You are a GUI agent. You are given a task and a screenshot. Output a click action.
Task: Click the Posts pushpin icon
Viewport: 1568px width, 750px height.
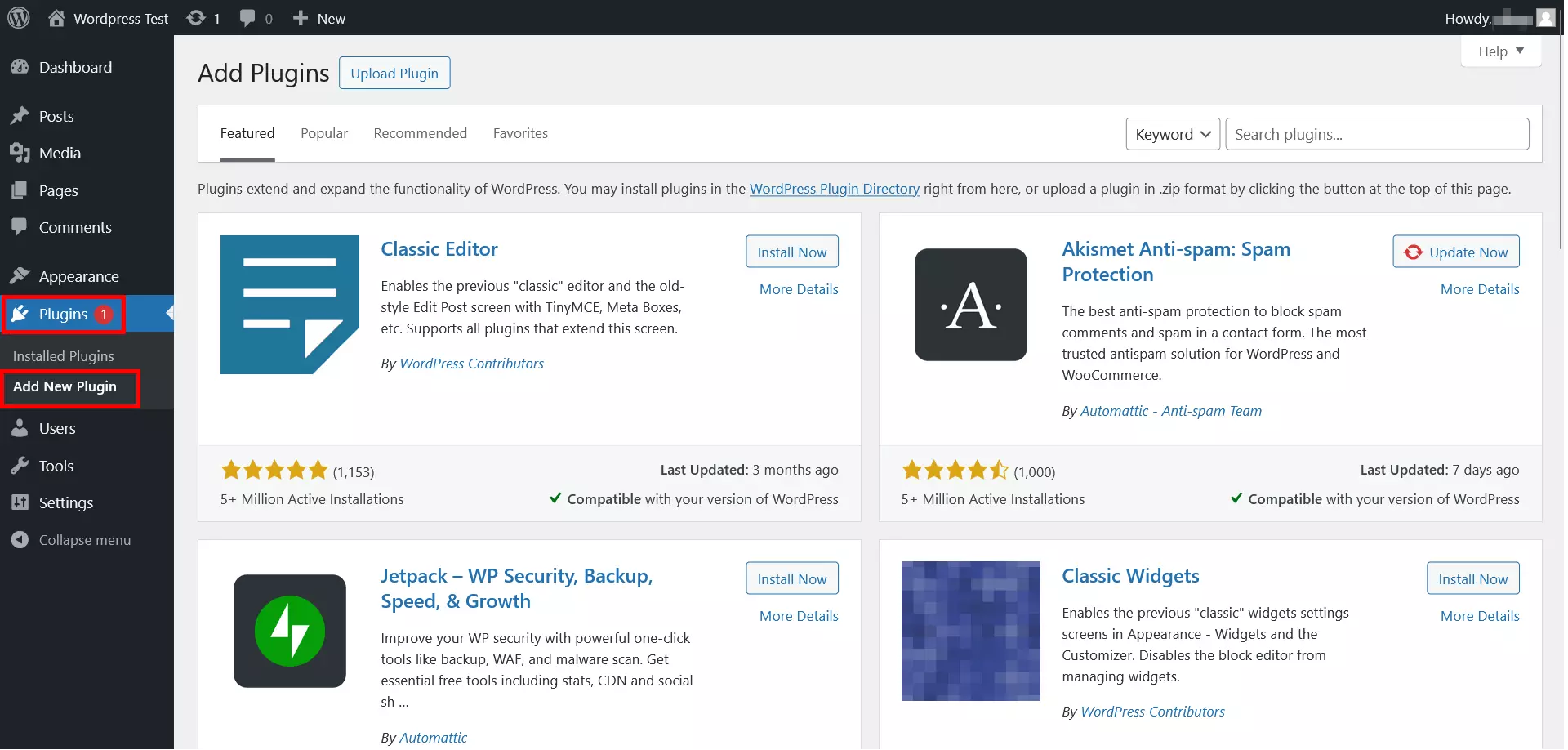point(20,116)
